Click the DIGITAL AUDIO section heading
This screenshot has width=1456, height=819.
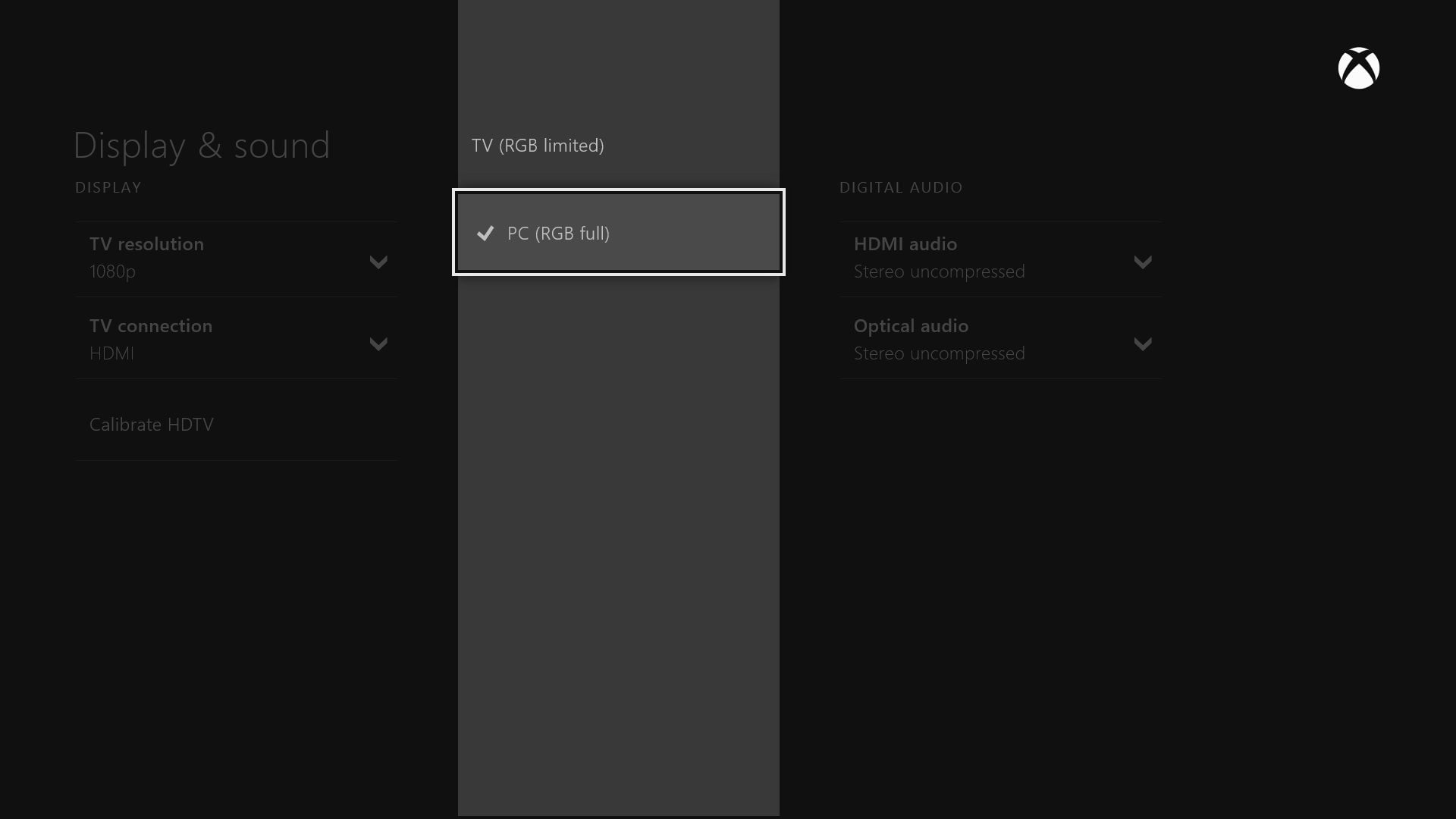coord(900,187)
